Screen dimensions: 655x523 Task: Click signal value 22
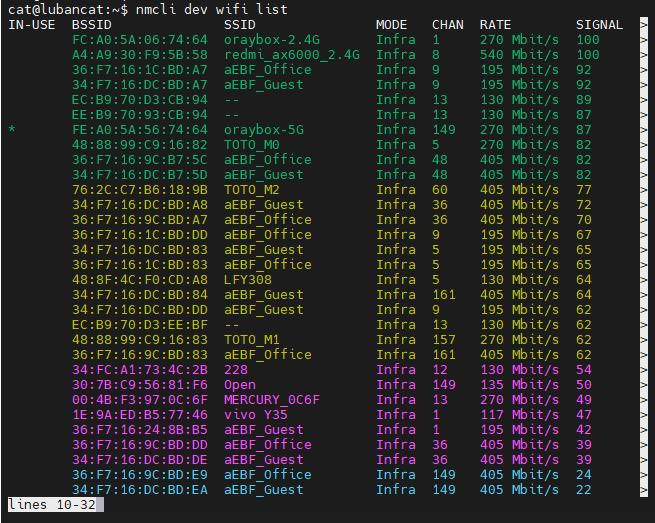(x=584, y=490)
